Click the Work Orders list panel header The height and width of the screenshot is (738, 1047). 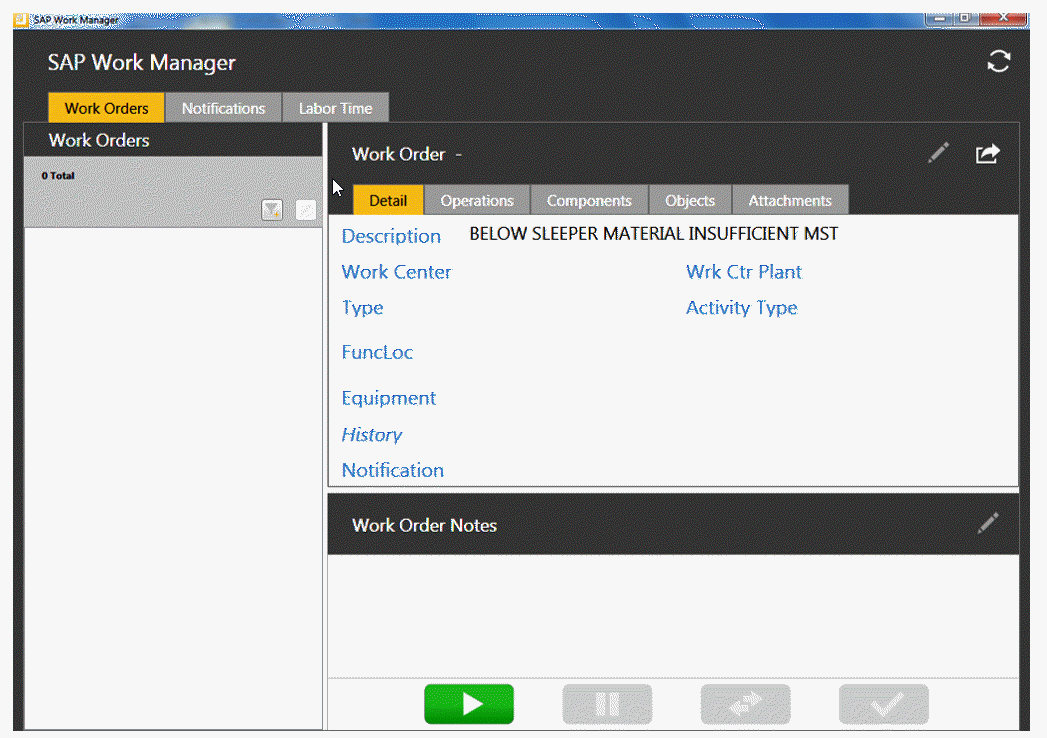coord(173,140)
